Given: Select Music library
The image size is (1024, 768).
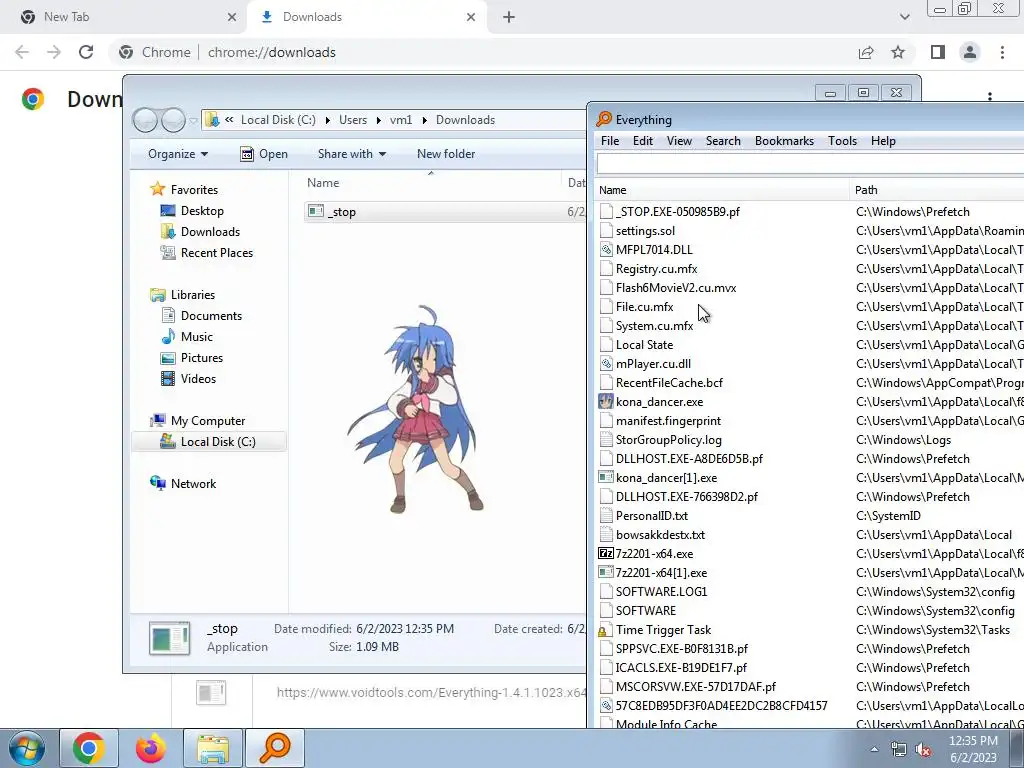Looking at the screenshot, I should point(197,336).
